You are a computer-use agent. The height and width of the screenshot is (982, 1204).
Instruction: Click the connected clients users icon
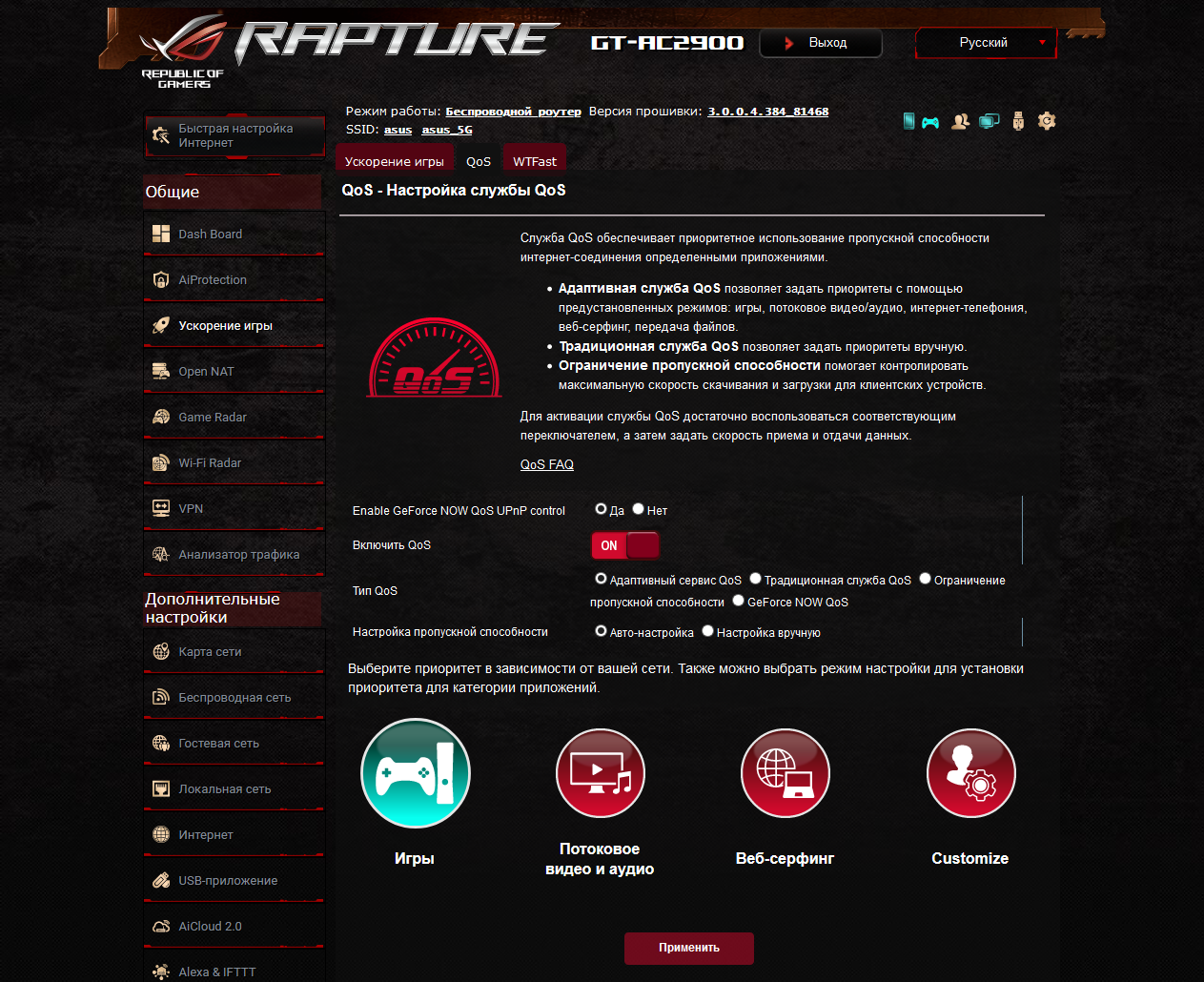coord(960,121)
